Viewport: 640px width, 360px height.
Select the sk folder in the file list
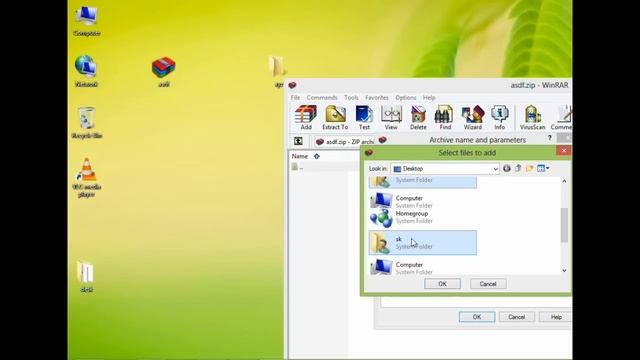point(422,242)
